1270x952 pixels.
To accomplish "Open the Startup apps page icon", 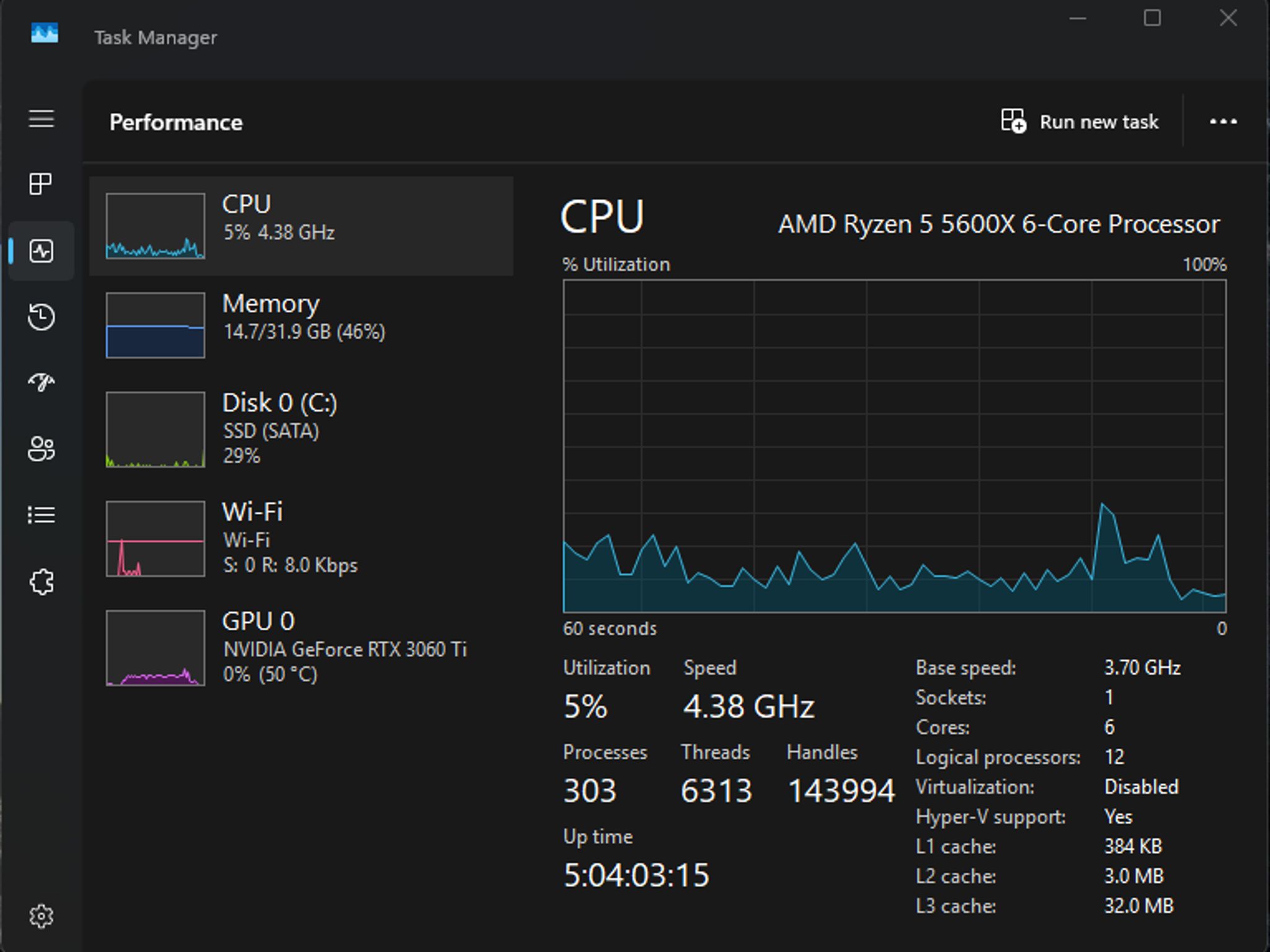I will click(x=42, y=382).
